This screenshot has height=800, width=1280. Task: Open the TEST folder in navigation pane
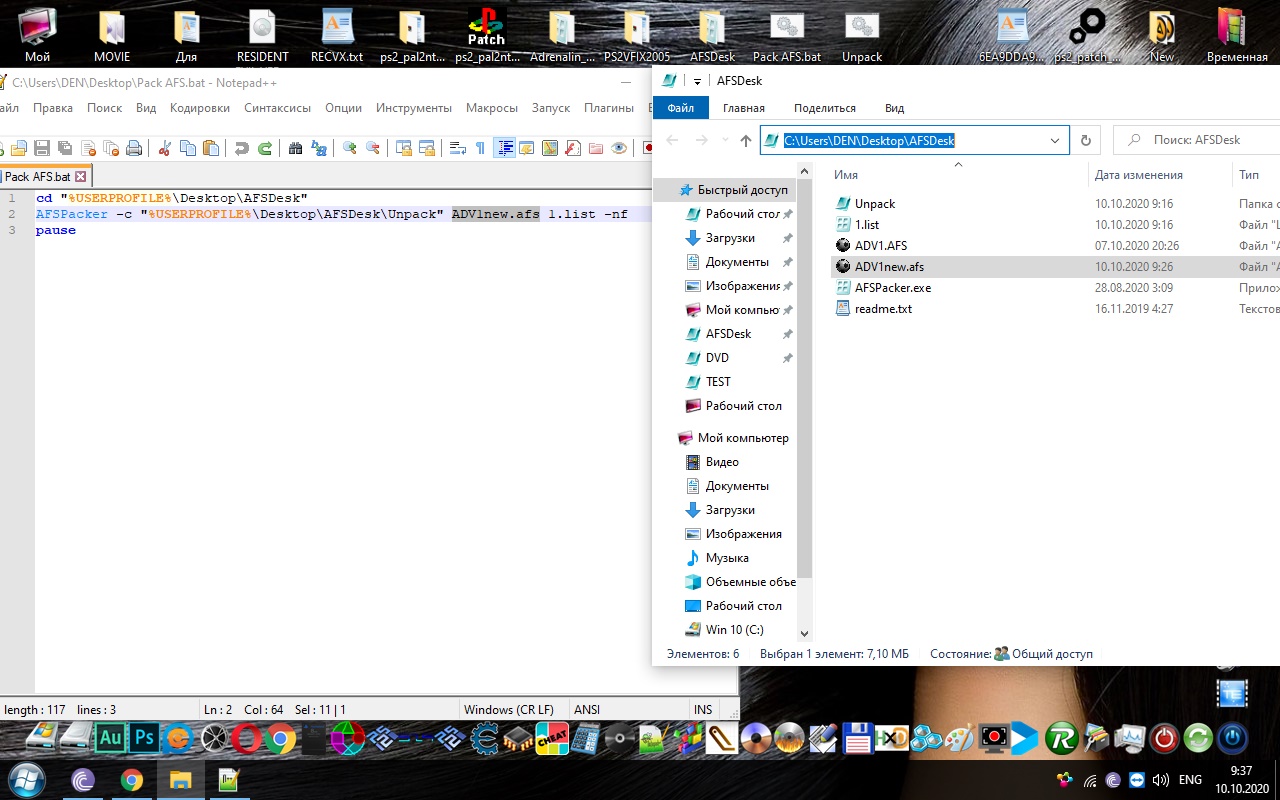(718, 382)
